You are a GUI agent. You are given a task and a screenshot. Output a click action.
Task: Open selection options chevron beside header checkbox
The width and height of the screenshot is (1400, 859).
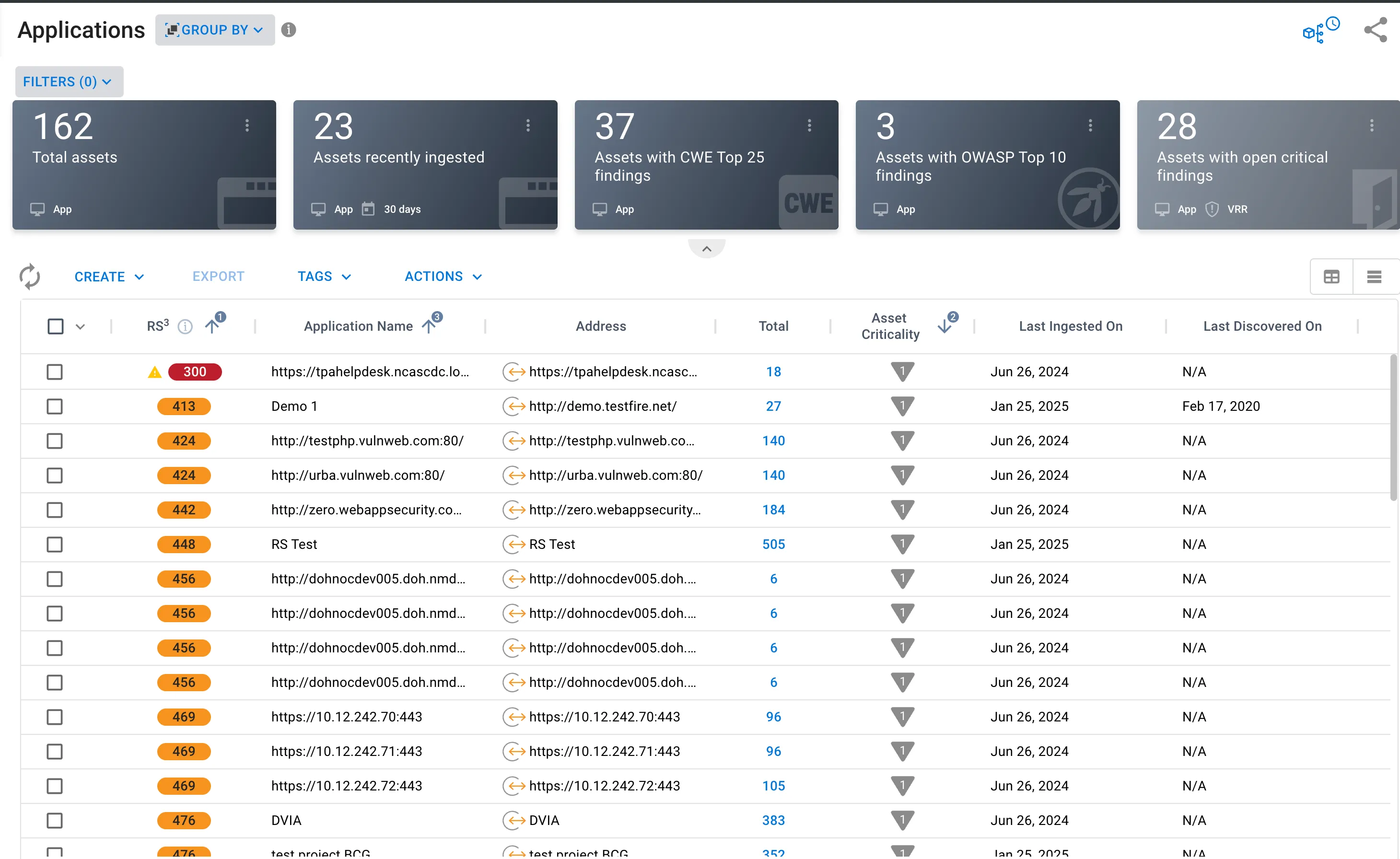(80, 326)
